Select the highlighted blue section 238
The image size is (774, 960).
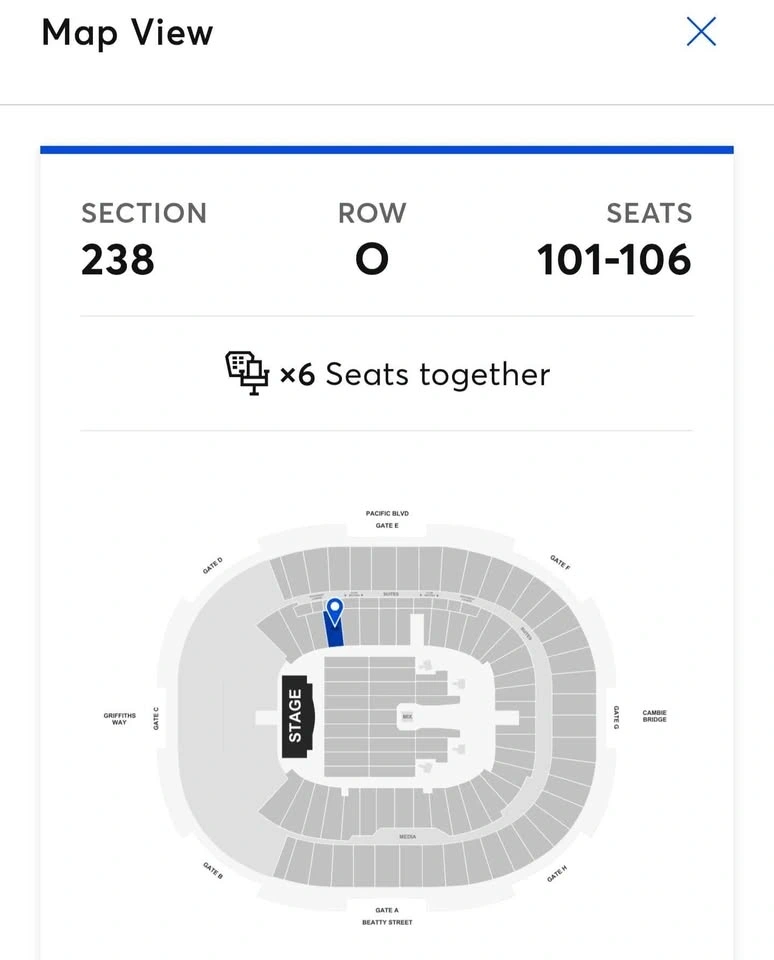tap(334, 632)
